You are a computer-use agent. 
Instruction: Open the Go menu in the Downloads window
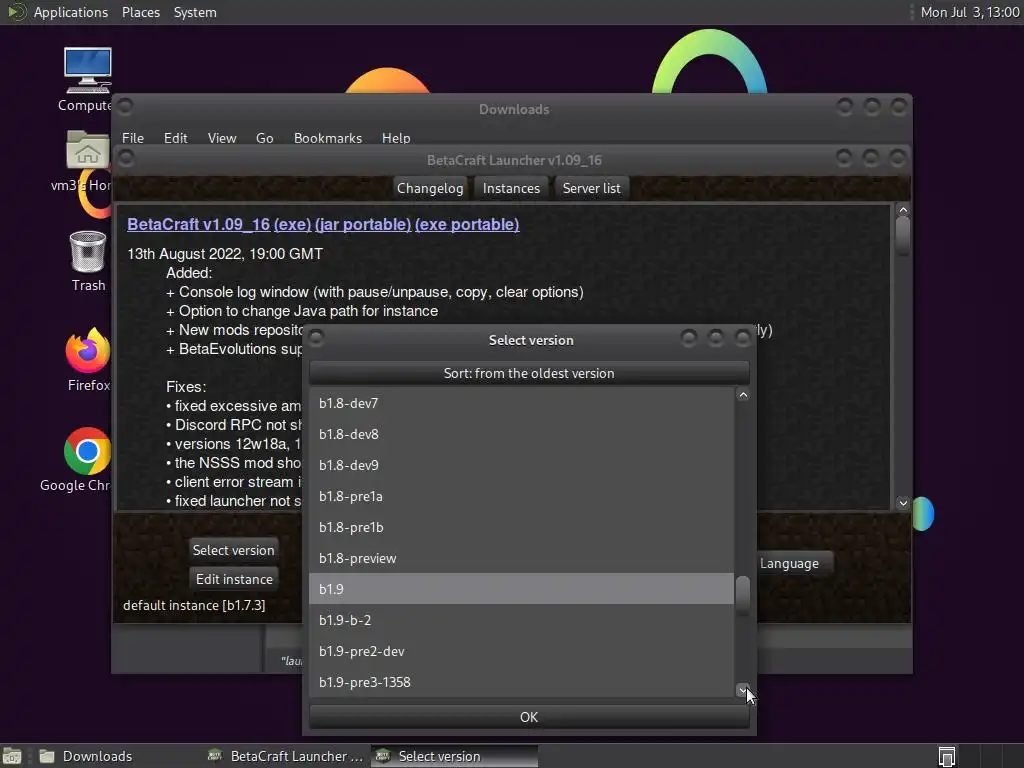[264, 138]
